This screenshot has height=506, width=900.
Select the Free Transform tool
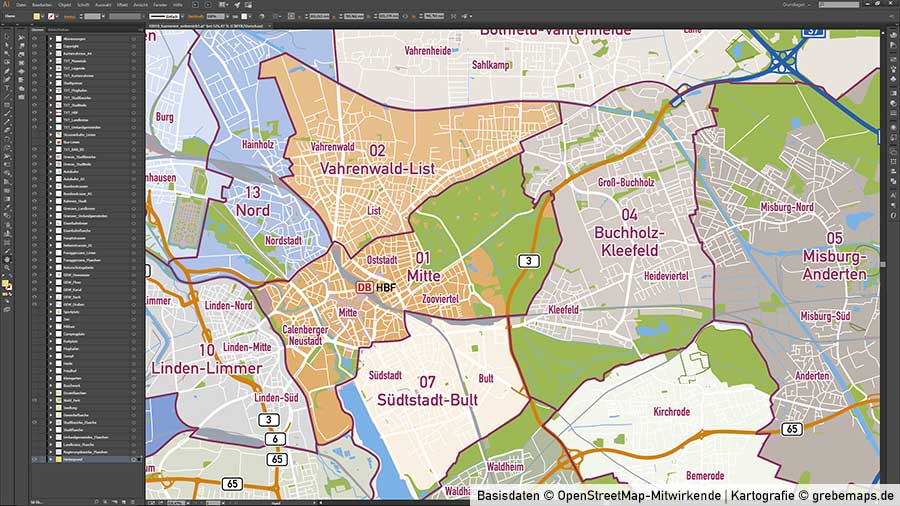[x=7, y=165]
